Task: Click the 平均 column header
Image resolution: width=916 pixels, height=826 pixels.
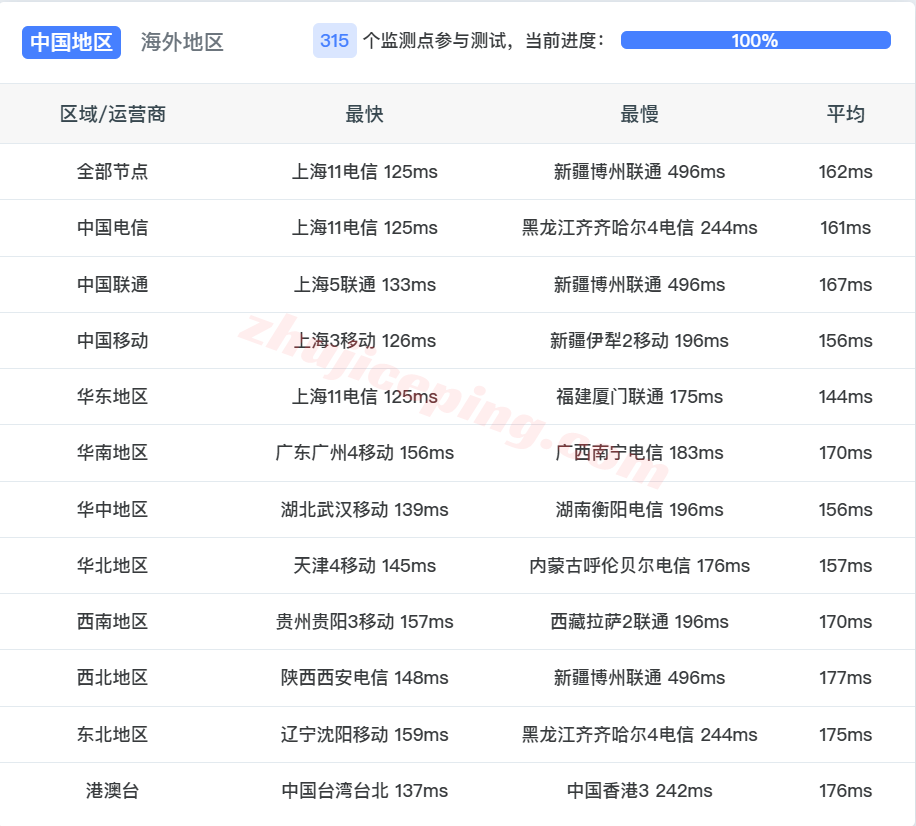Action: pyautogui.click(x=845, y=114)
